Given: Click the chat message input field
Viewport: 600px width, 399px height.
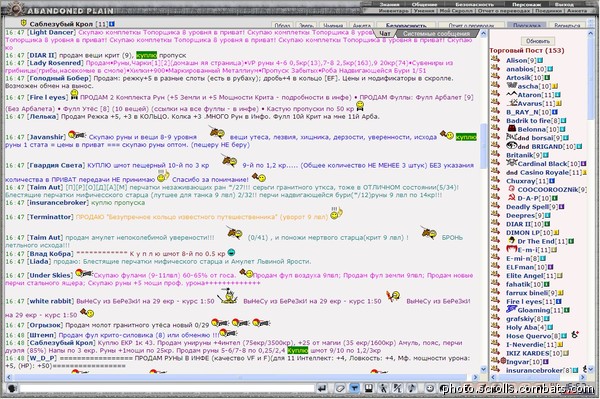Looking at the screenshot, I should [167, 389].
